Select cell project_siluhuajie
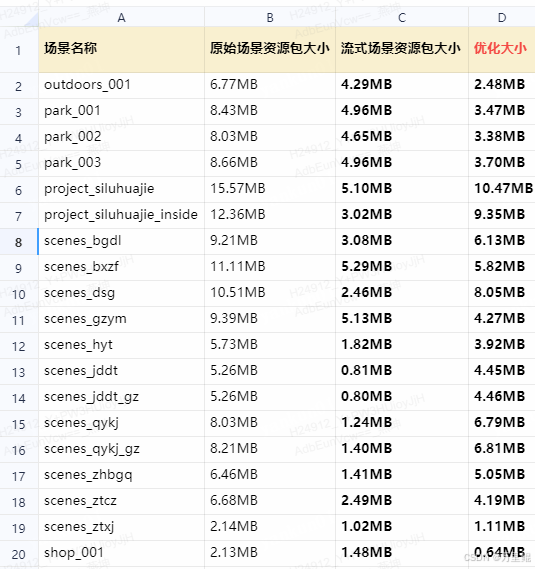Viewport: 535px width, 569px height. click(x=121, y=189)
